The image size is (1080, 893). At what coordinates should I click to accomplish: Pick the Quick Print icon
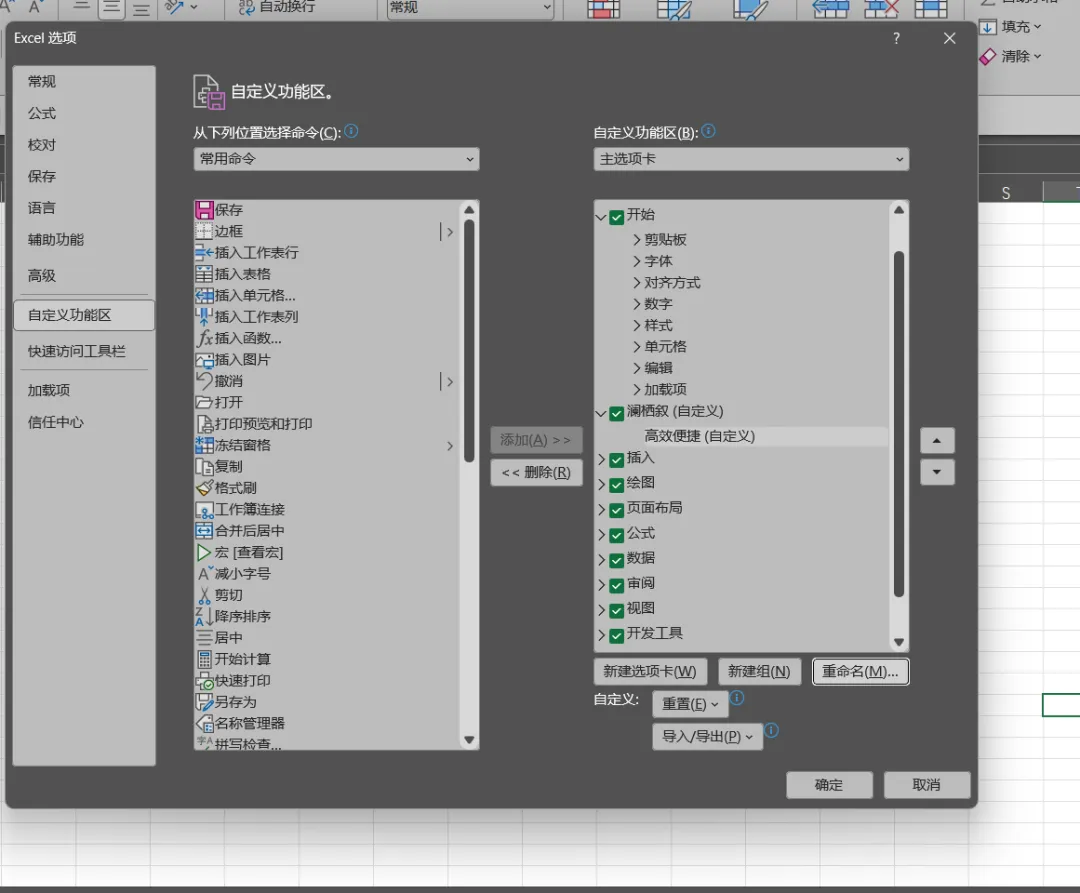tap(205, 680)
